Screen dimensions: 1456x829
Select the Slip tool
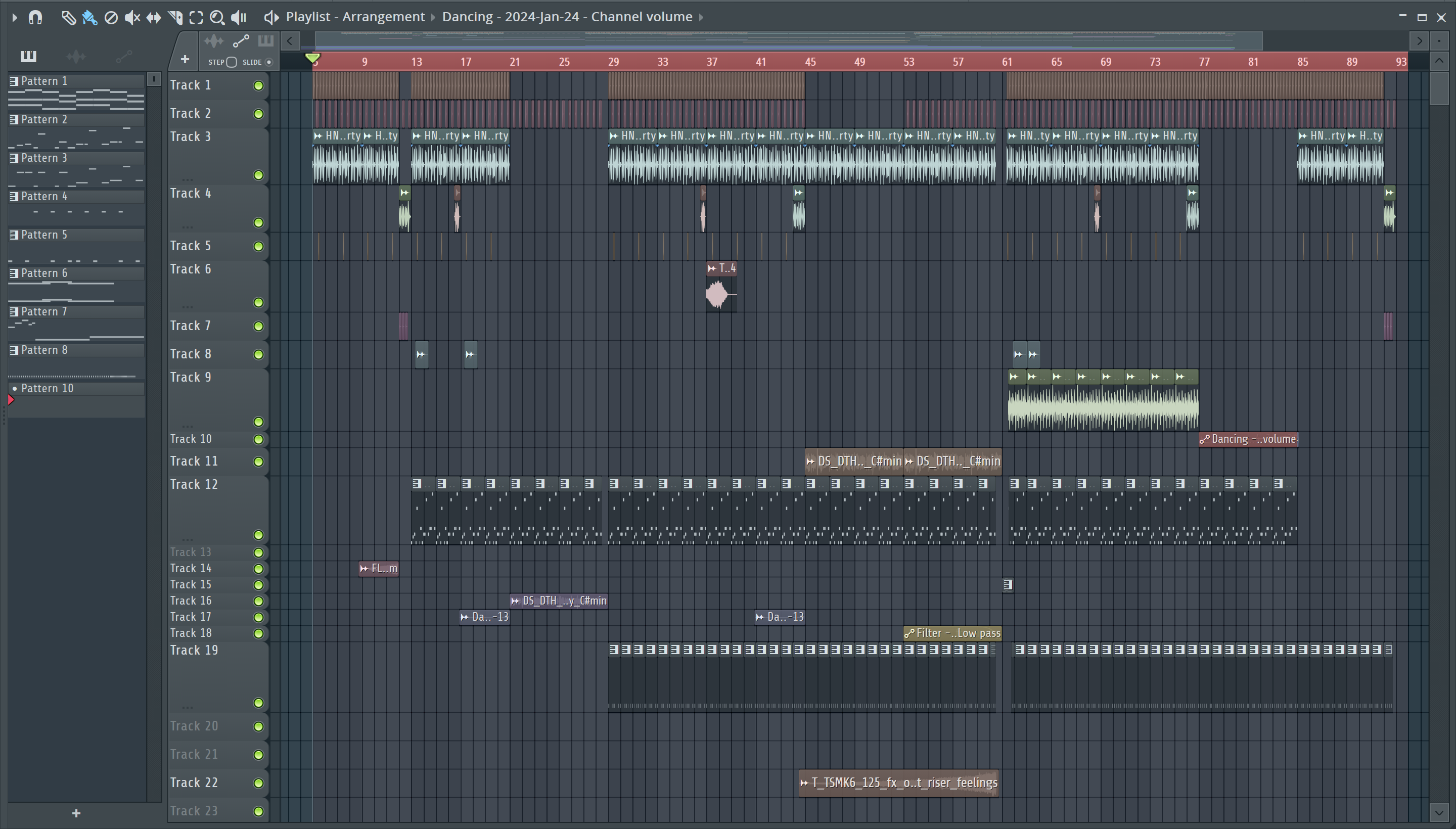point(154,18)
